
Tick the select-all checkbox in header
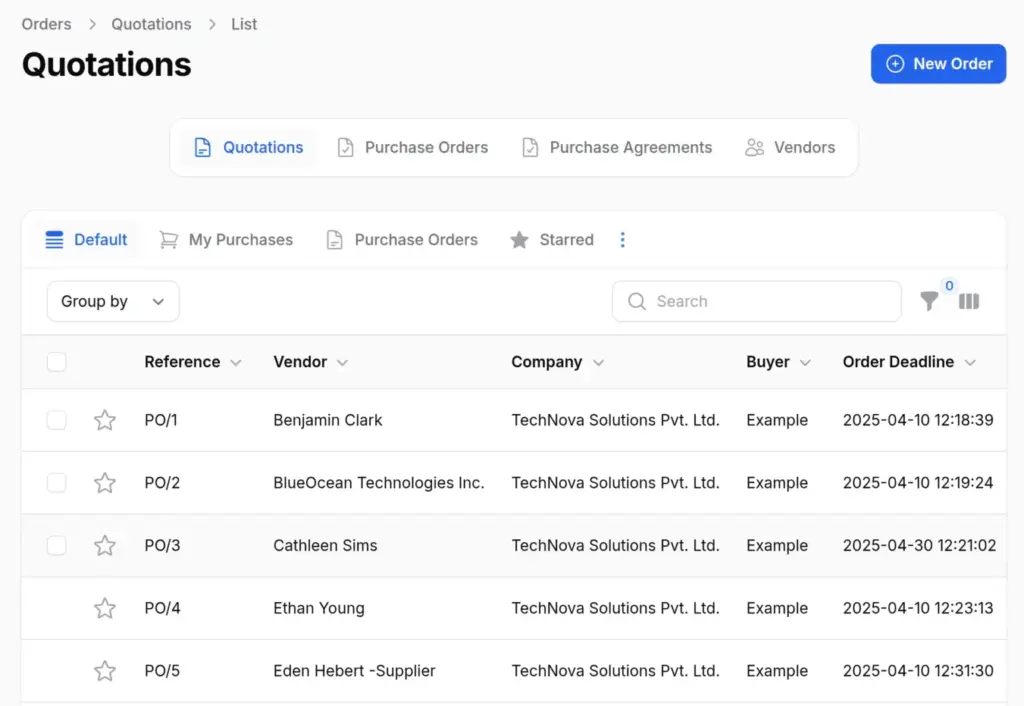click(x=57, y=362)
